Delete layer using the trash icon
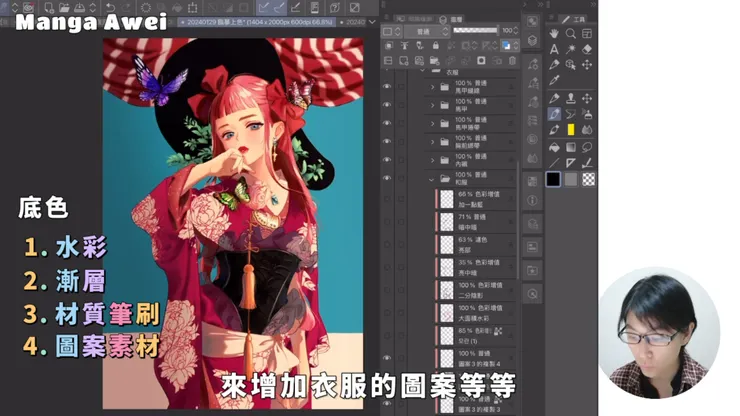740x416 pixels. click(x=512, y=60)
